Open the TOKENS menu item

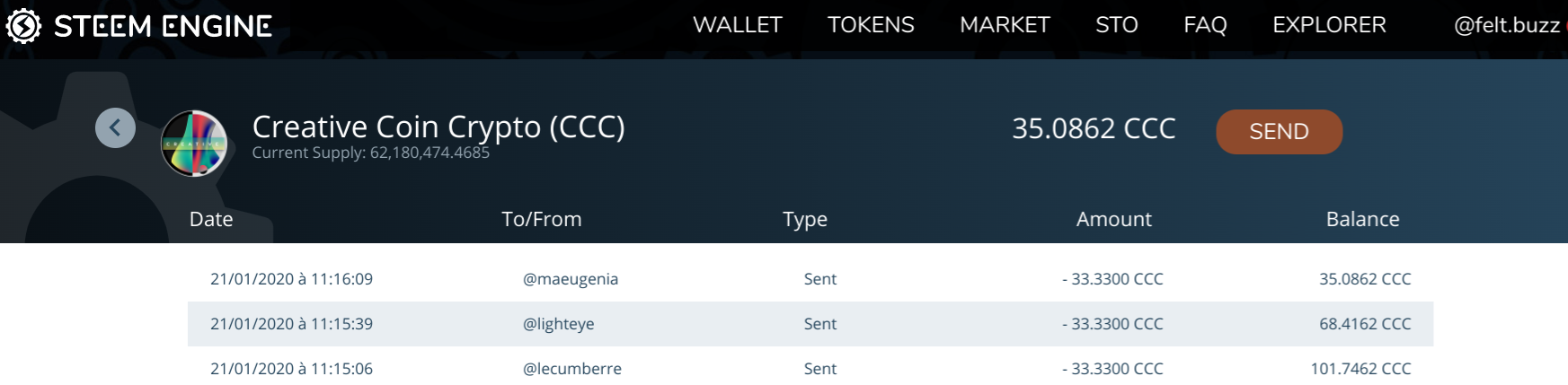tap(871, 25)
